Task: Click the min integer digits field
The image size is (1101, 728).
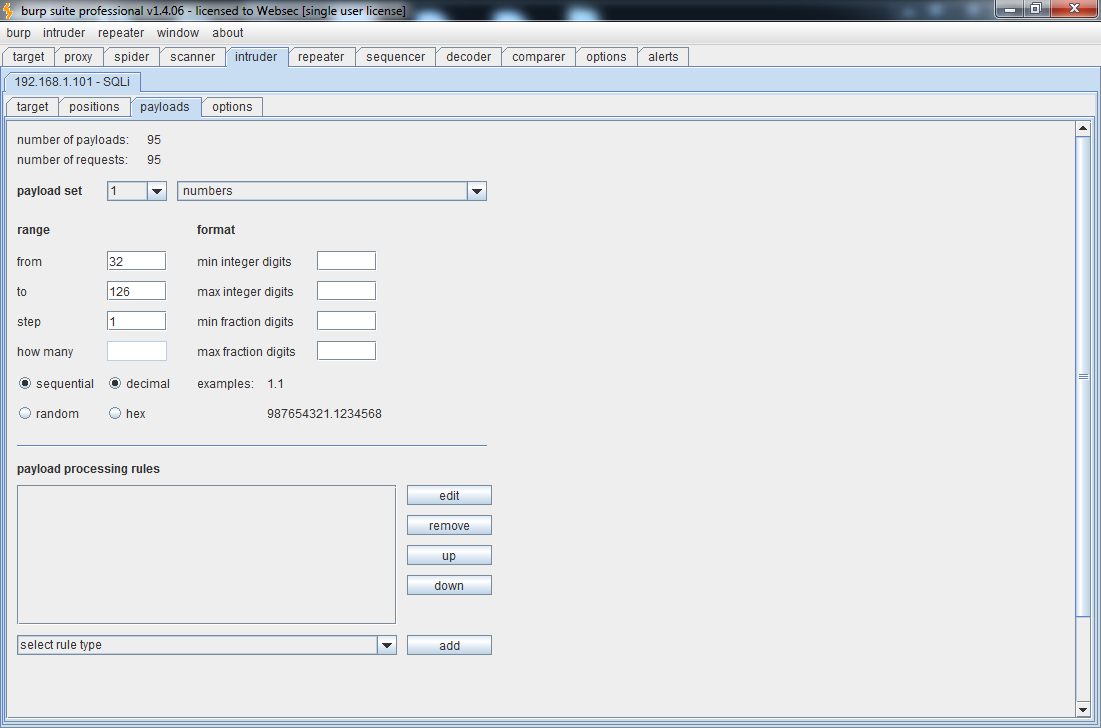Action: point(346,261)
